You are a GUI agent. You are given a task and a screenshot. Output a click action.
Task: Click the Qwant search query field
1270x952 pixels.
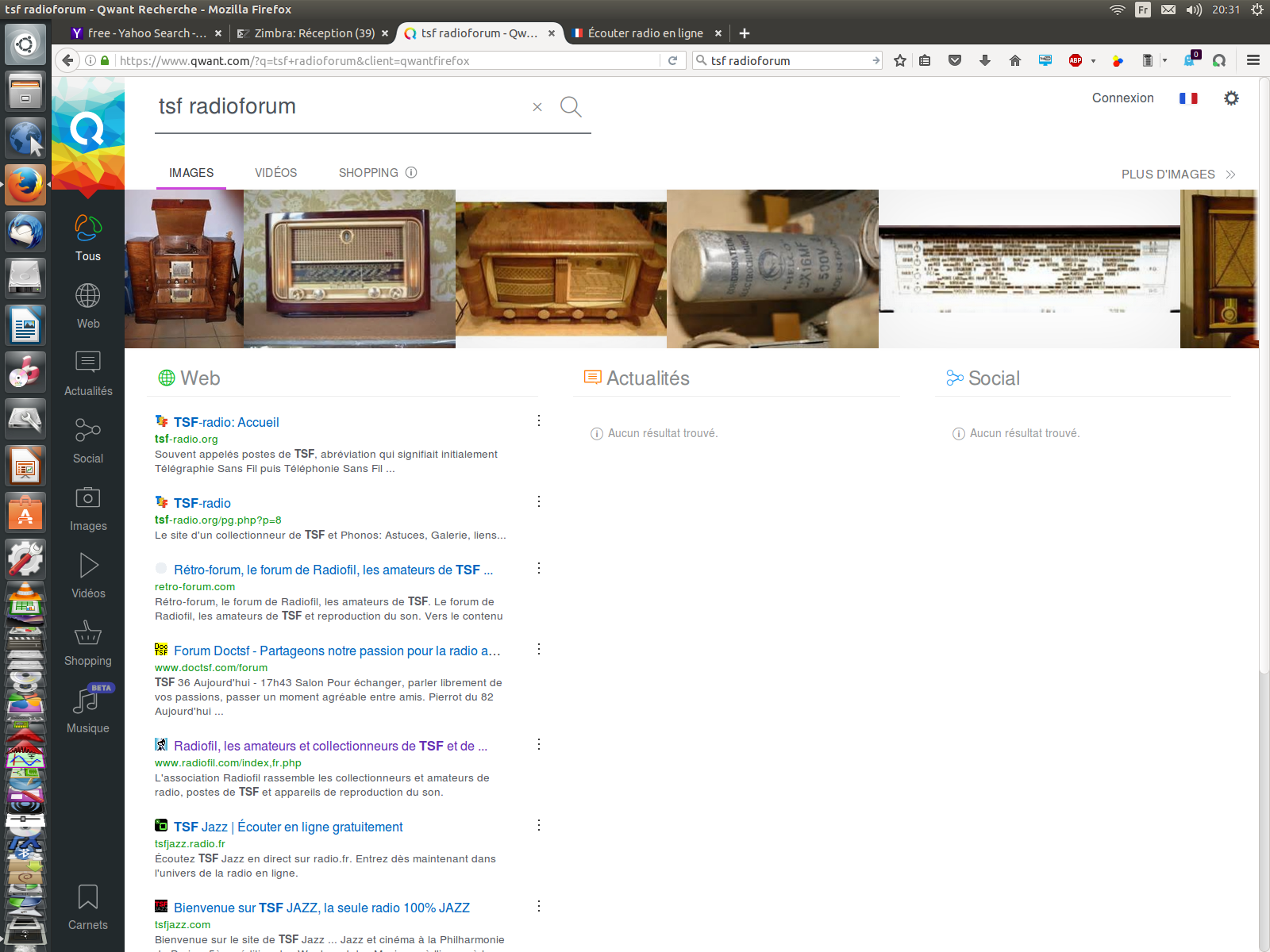click(341, 106)
